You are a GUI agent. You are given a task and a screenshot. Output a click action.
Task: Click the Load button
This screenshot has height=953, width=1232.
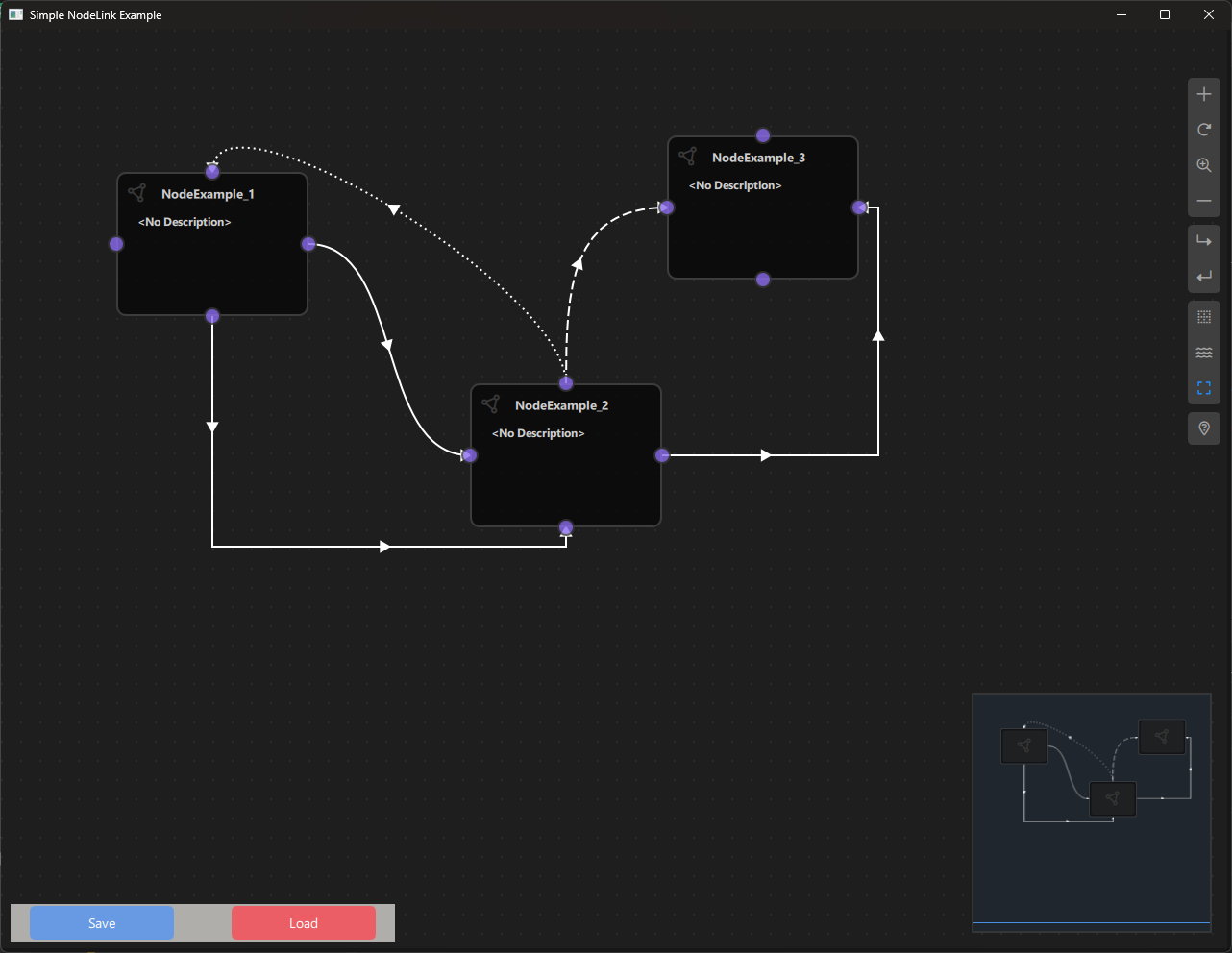click(x=303, y=922)
